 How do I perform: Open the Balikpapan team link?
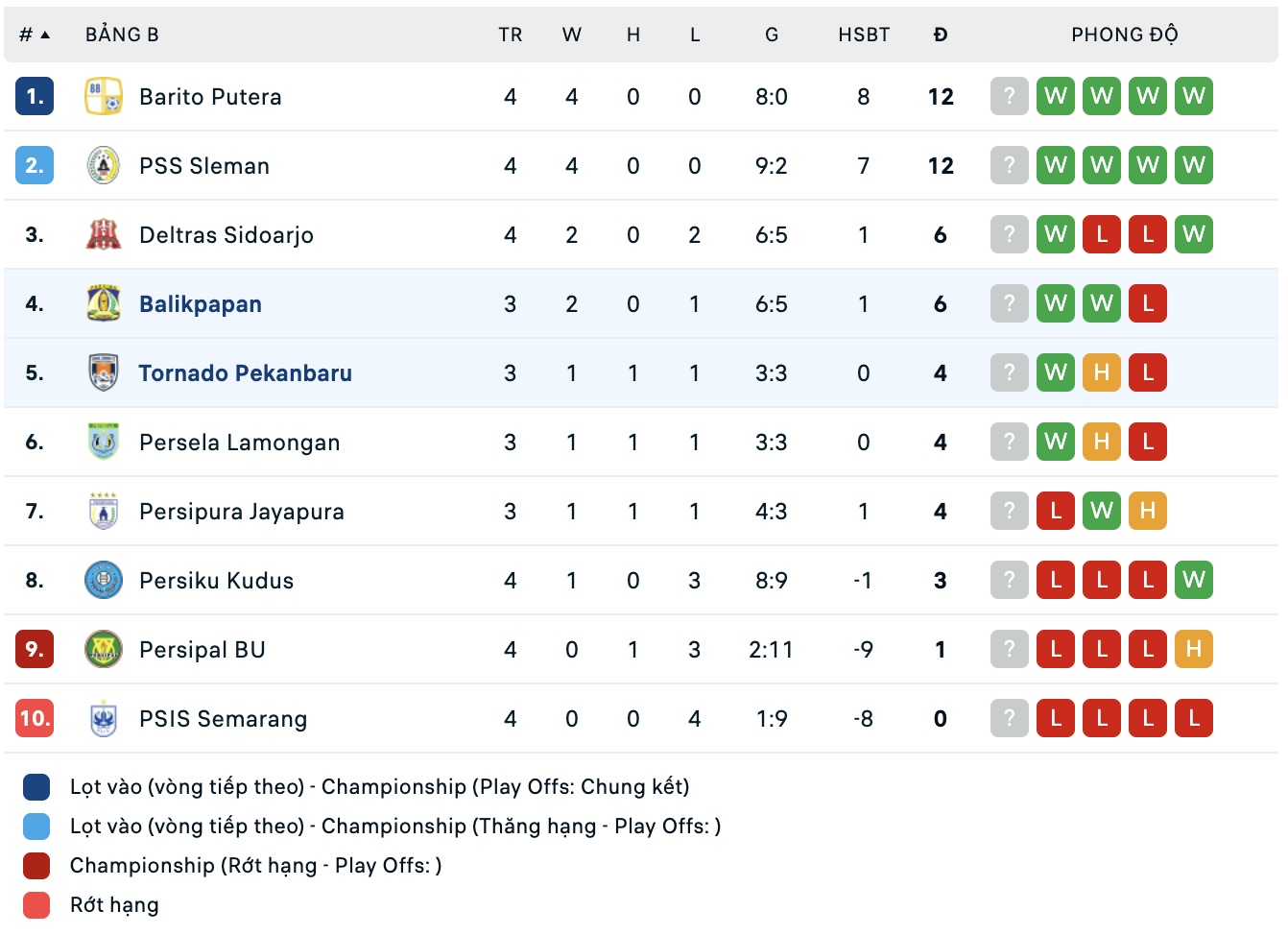201,304
